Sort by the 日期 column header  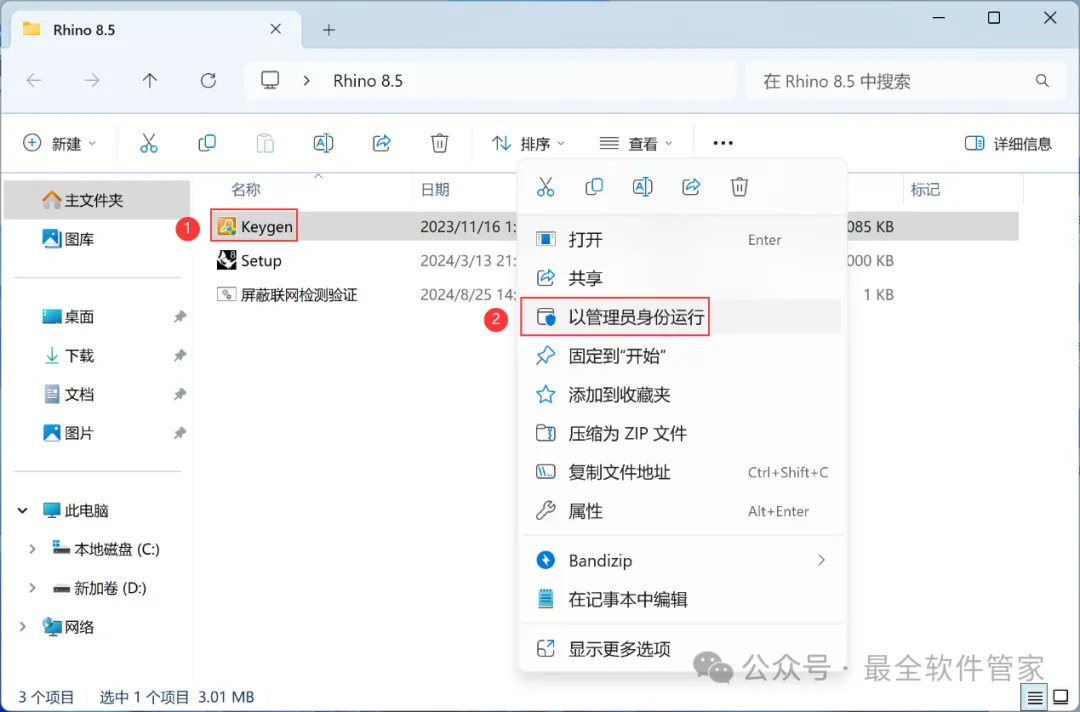click(435, 189)
